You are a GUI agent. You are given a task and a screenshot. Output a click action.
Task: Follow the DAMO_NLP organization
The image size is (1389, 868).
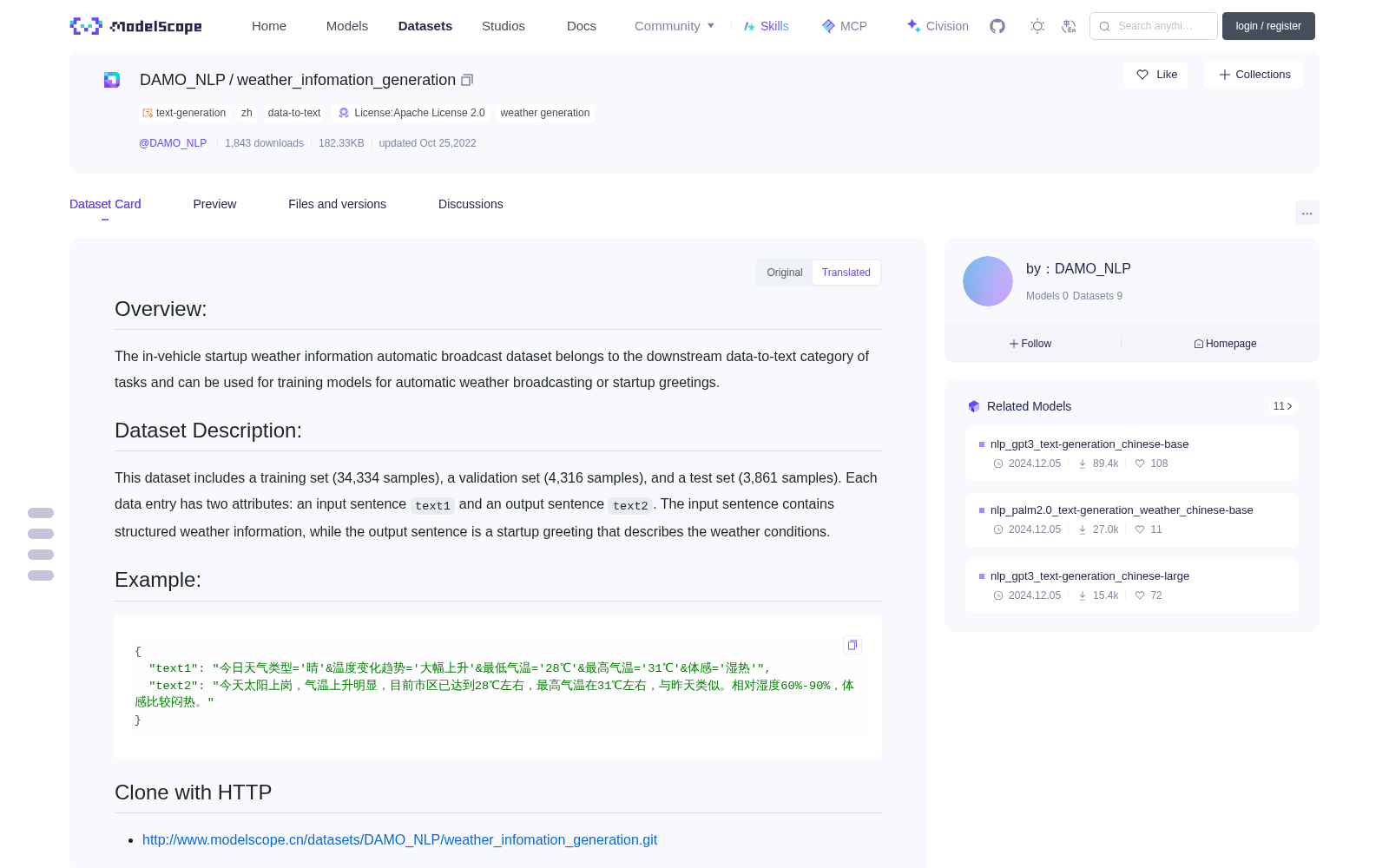[1030, 344]
